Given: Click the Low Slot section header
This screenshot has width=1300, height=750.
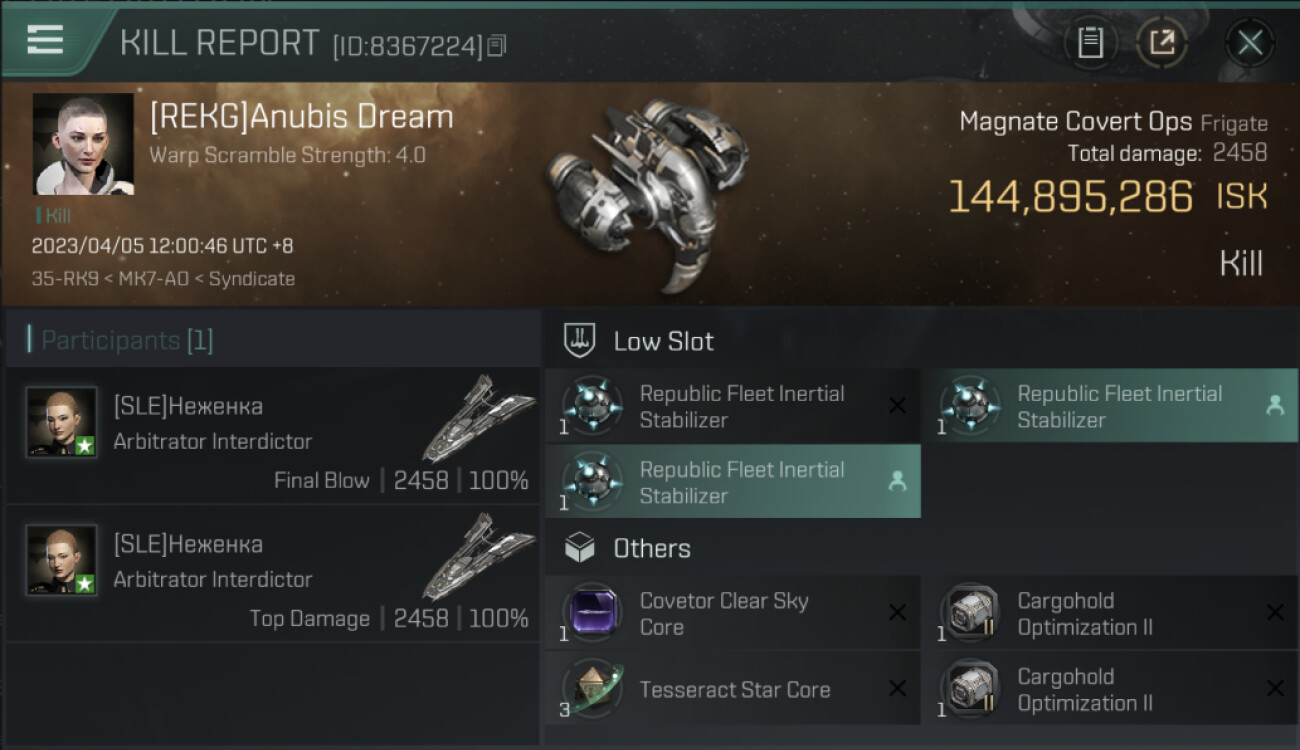Looking at the screenshot, I should point(663,341).
